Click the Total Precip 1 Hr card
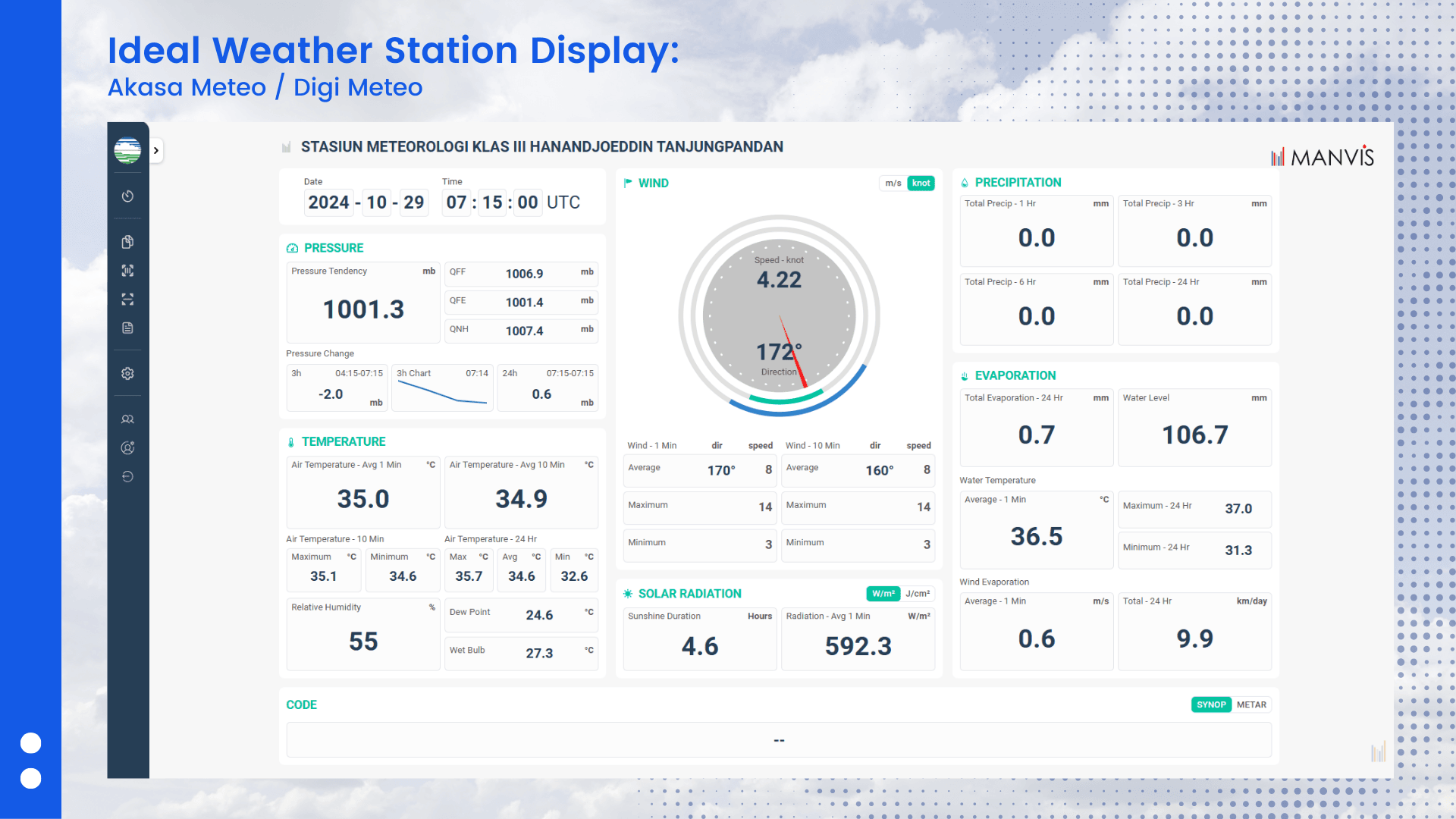This screenshot has width=1456, height=819. (1037, 231)
